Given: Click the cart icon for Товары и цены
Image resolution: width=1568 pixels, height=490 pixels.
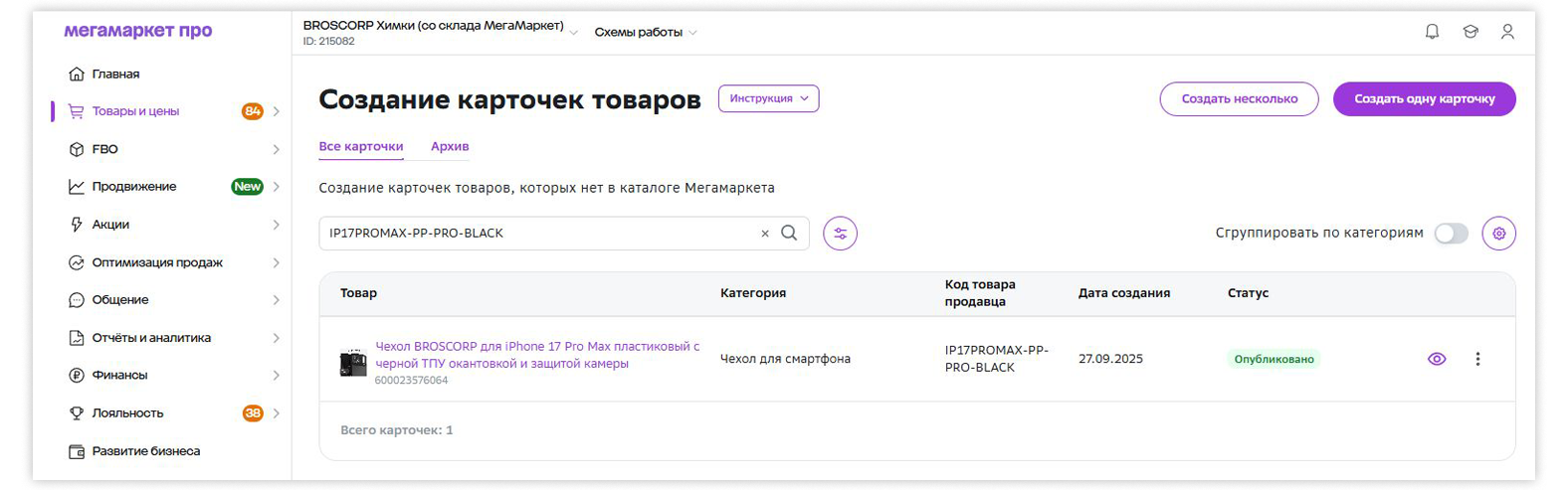Looking at the screenshot, I should (77, 111).
